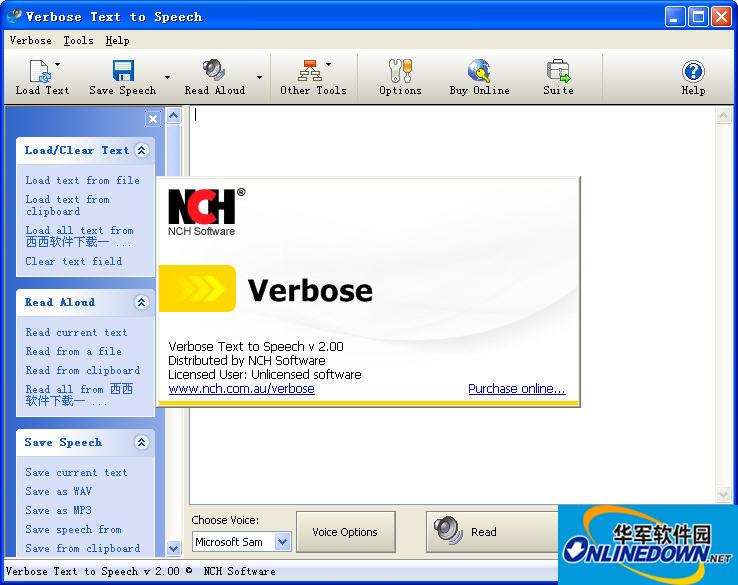Click the Save Speech floppy disk icon
This screenshot has height=585, width=738.
123,71
